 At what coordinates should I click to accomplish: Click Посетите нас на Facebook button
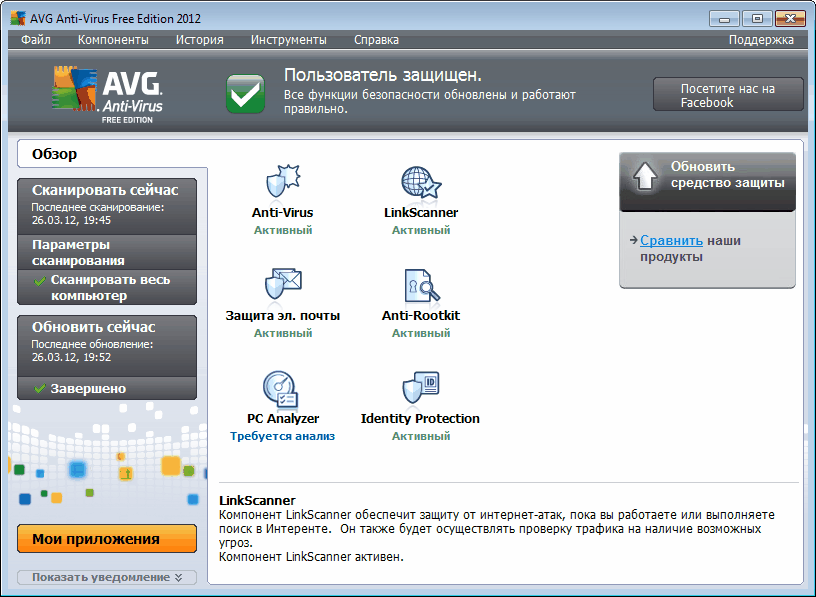coord(728,95)
